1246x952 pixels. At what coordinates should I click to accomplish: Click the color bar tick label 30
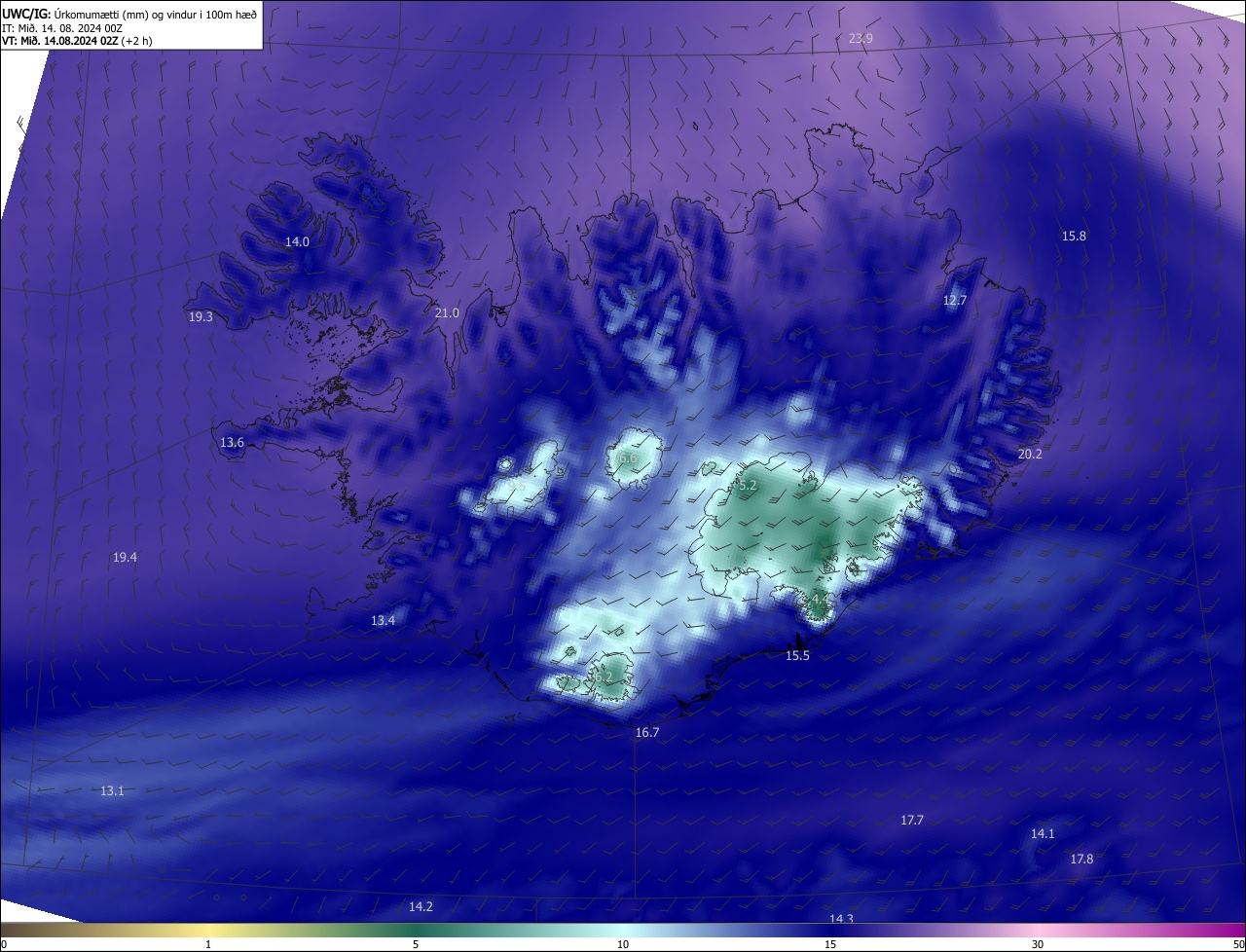[x=1038, y=944]
